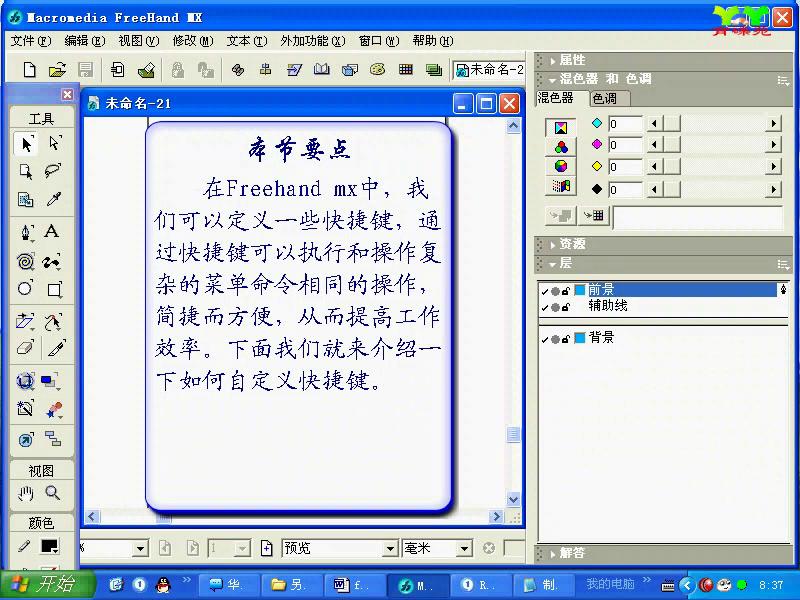This screenshot has width=800, height=600.
Task: Expand the 资源 panel
Action: (x=553, y=245)
